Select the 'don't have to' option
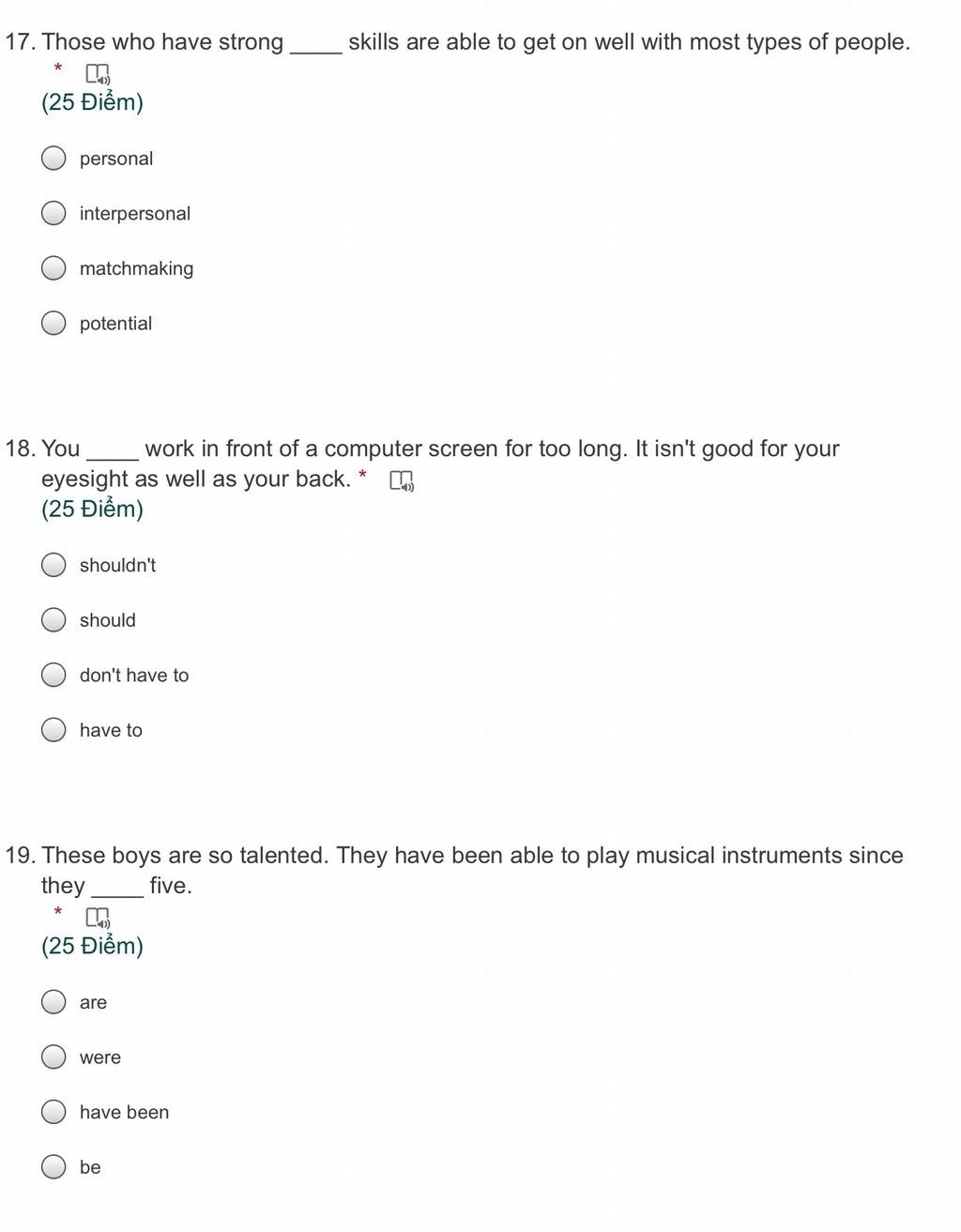Image resolution: width=961 pixels, height=1232 pixels. coord(54,676)
